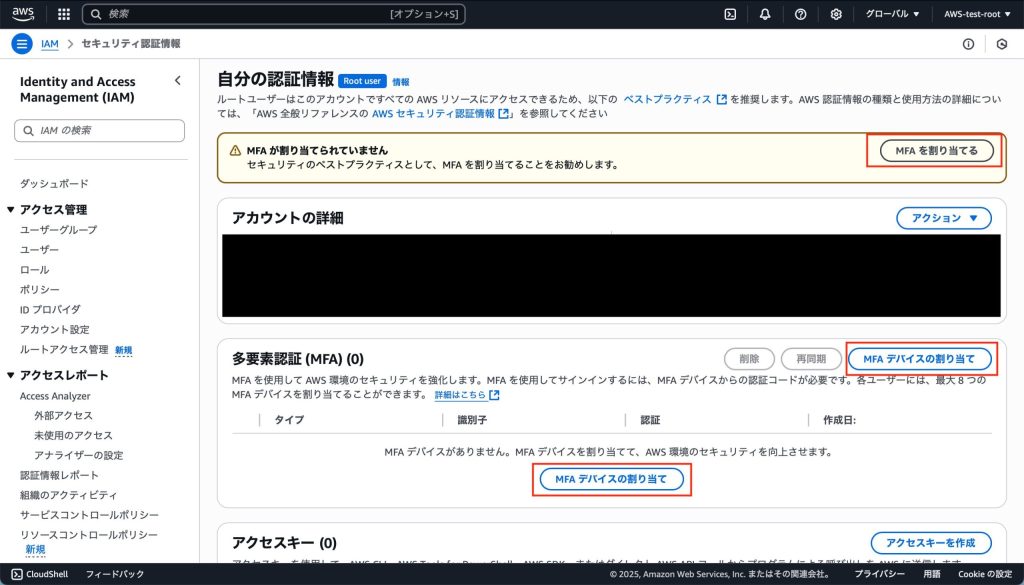Open 組織のアクティビティ in sidebar
Viewport: 1024px width, 585px height.
click(69, 495)
